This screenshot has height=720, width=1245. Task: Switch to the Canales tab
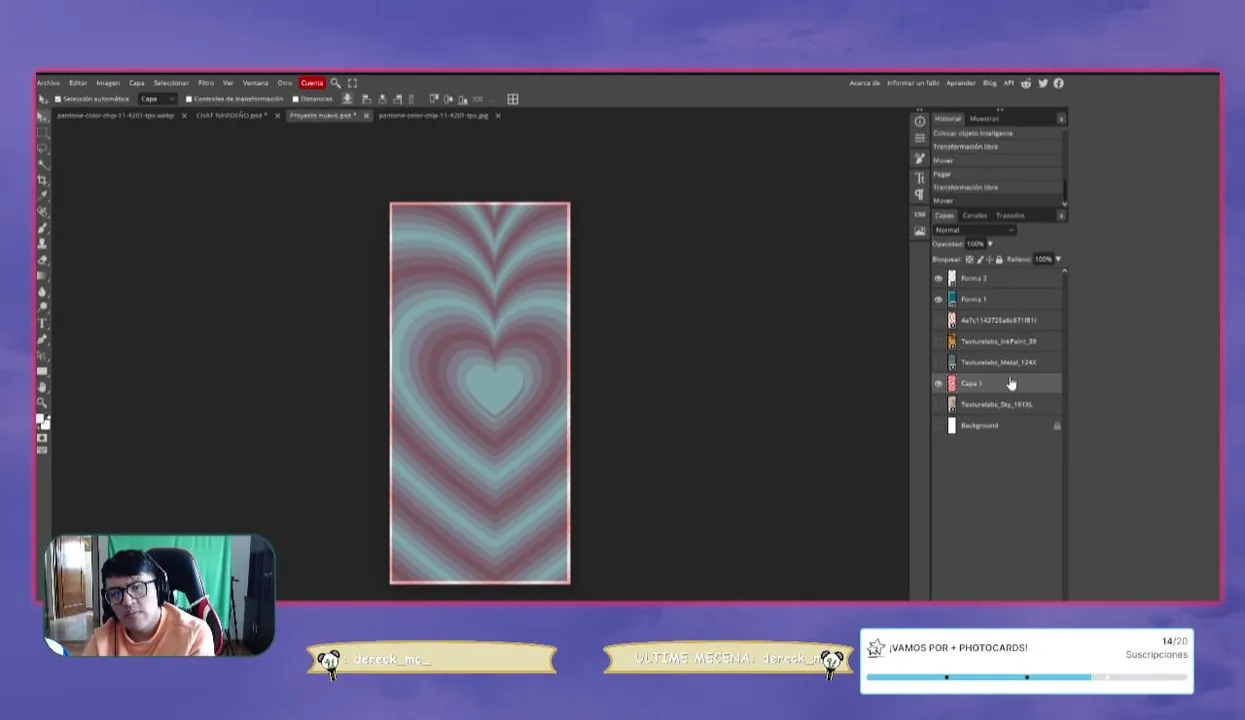[x=974, y=215]
